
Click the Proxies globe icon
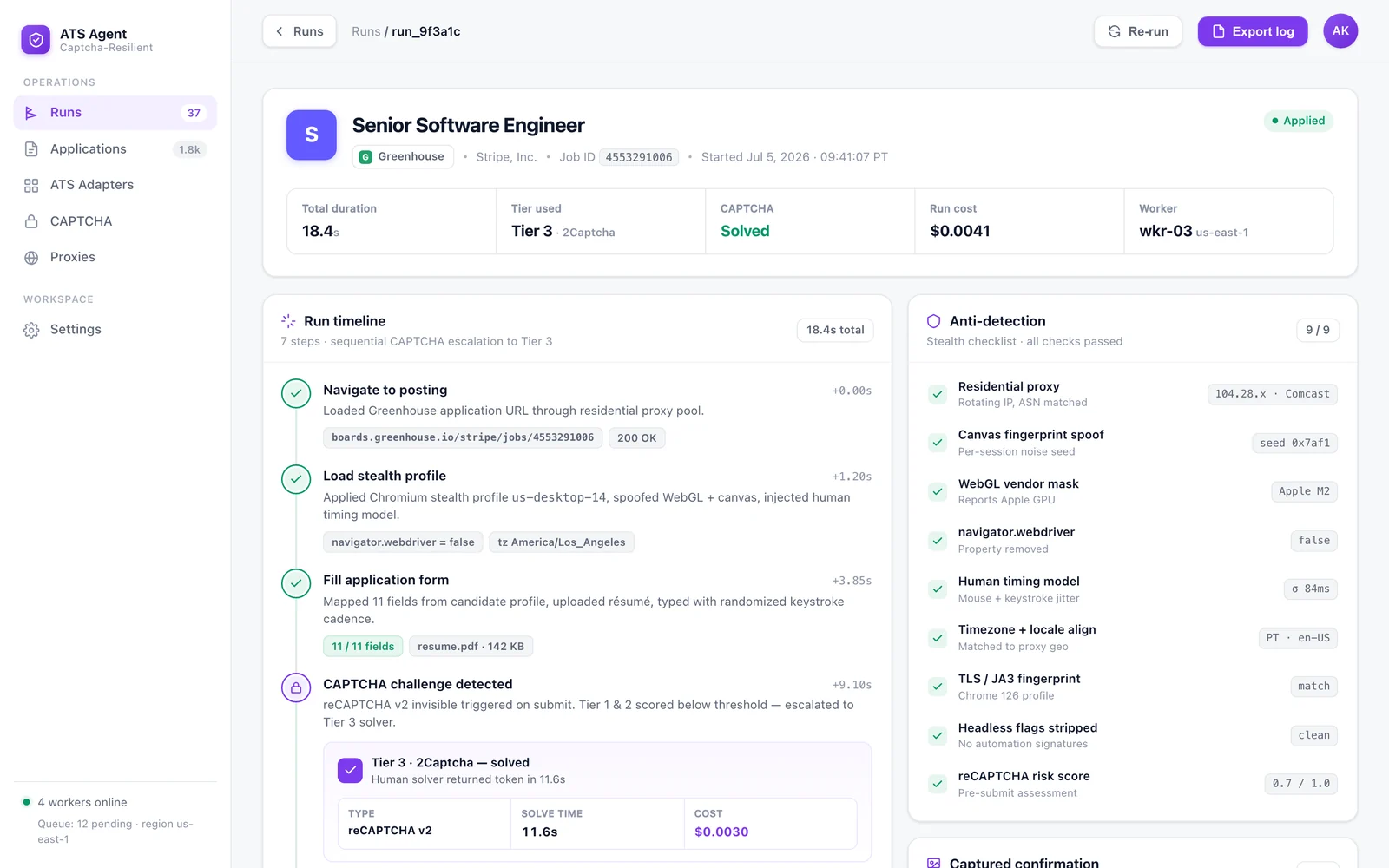(31, 257)
